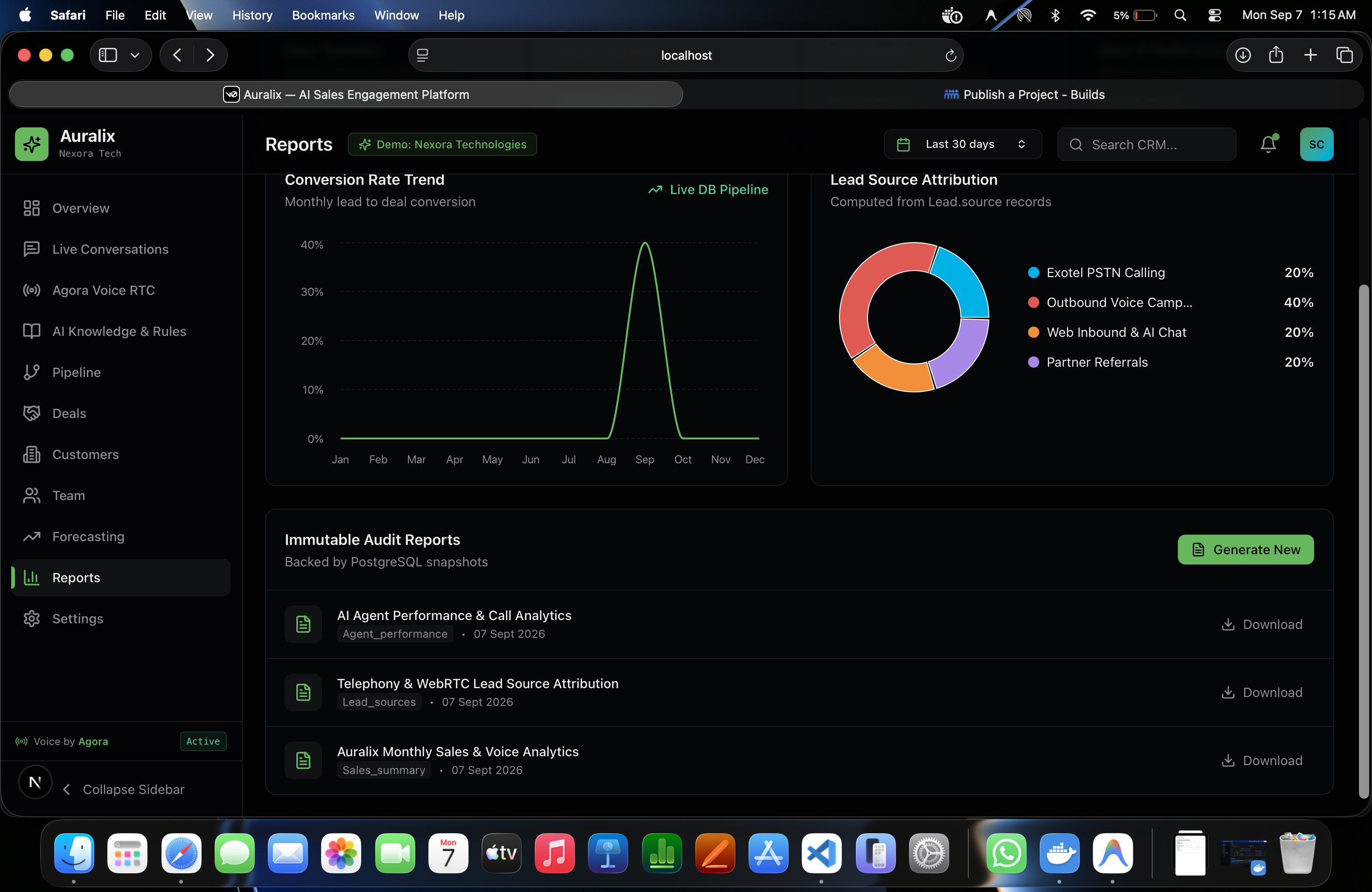Show Safari tab overview
Screen dimensions: 1372x892
click(x=1344, y=56)
